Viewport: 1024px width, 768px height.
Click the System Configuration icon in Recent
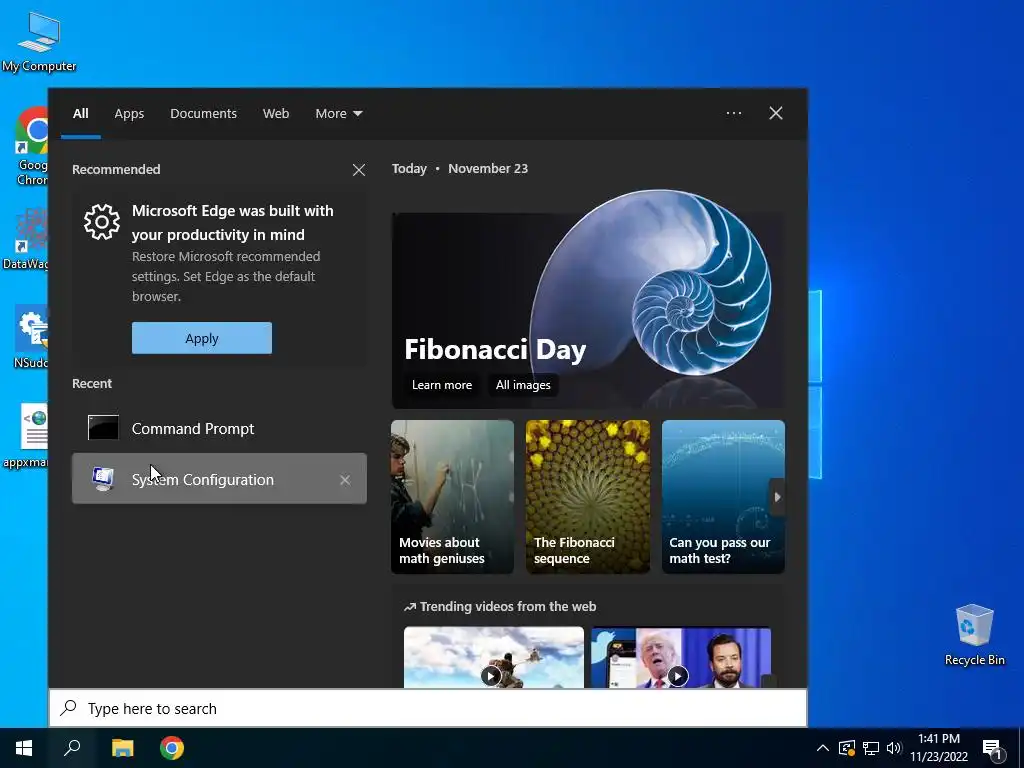pos(103,479)
